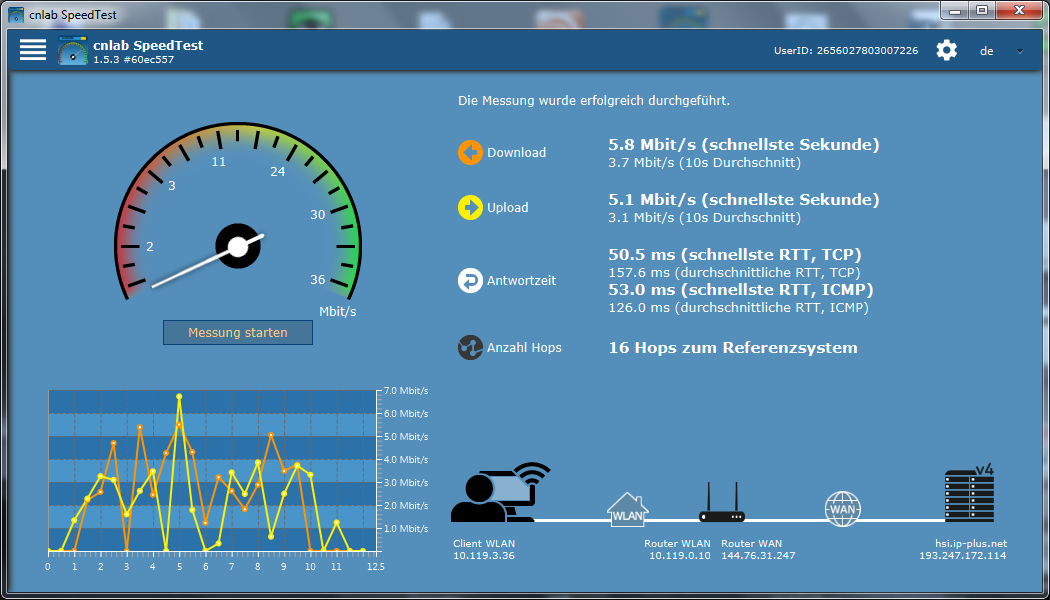Click '3.1 Mbit/s (10s Durchschnitt)' text

(x=704, y=218)
